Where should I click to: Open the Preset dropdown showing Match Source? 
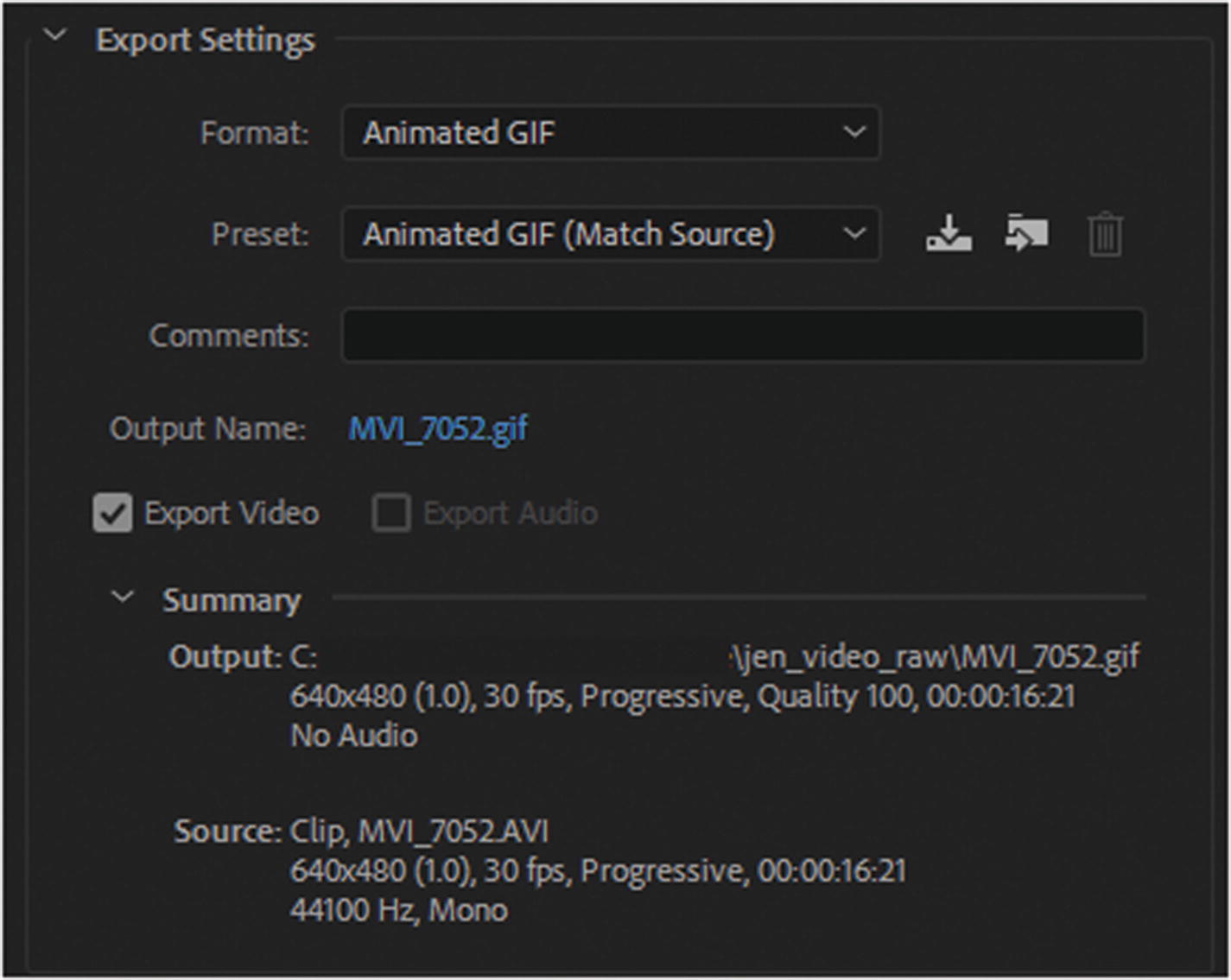coord(610,234)
